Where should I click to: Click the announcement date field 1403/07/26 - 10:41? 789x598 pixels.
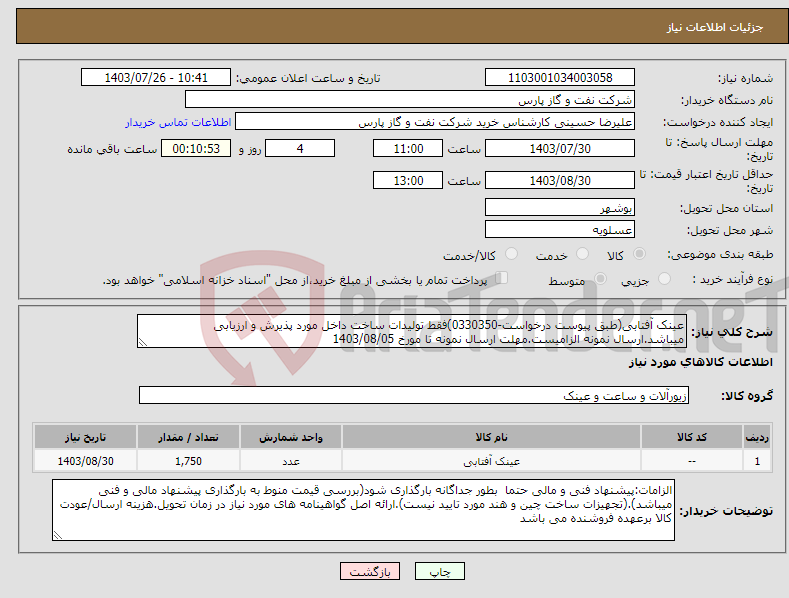[155, 78]
